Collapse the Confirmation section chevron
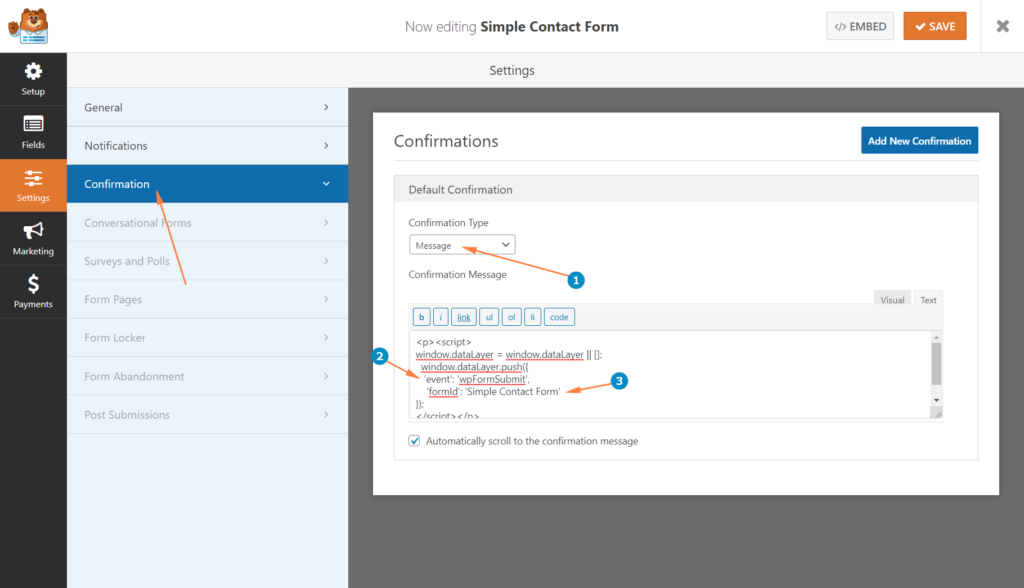This screenshot has width=1024, height=588. click(x=326, y=184)
